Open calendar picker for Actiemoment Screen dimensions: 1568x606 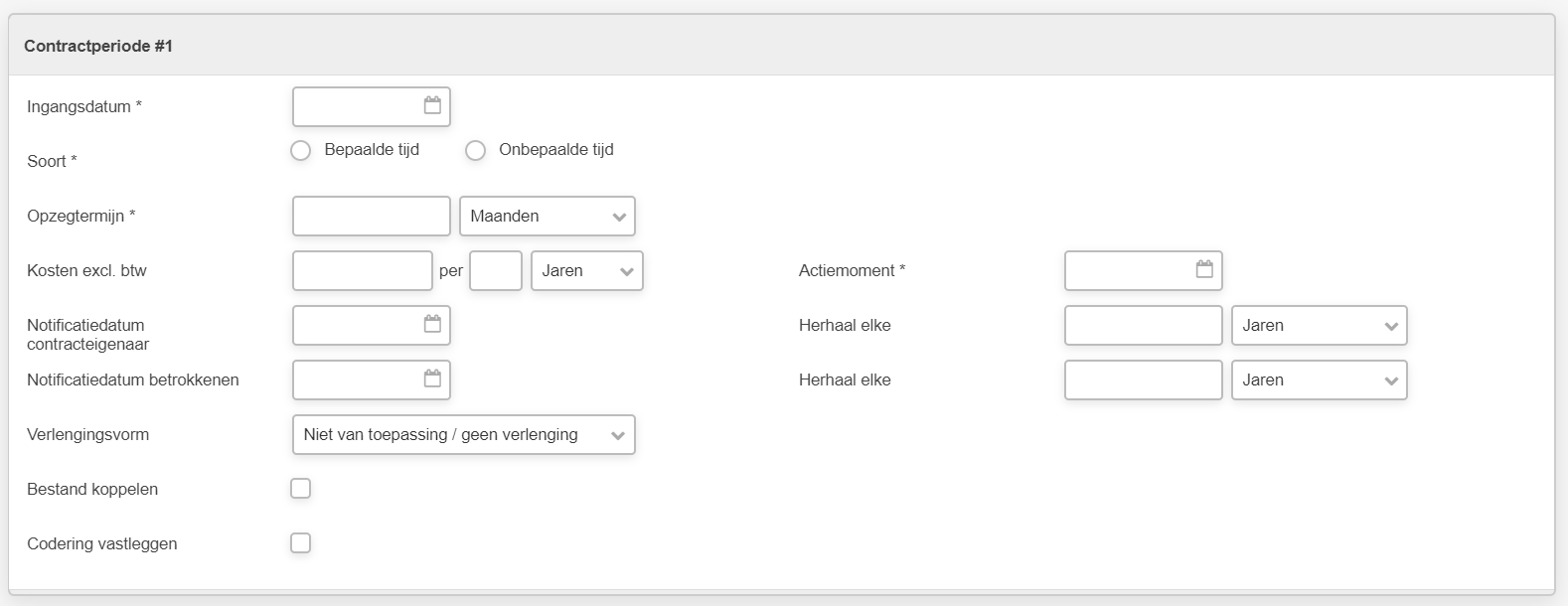tap(1204, 269)
